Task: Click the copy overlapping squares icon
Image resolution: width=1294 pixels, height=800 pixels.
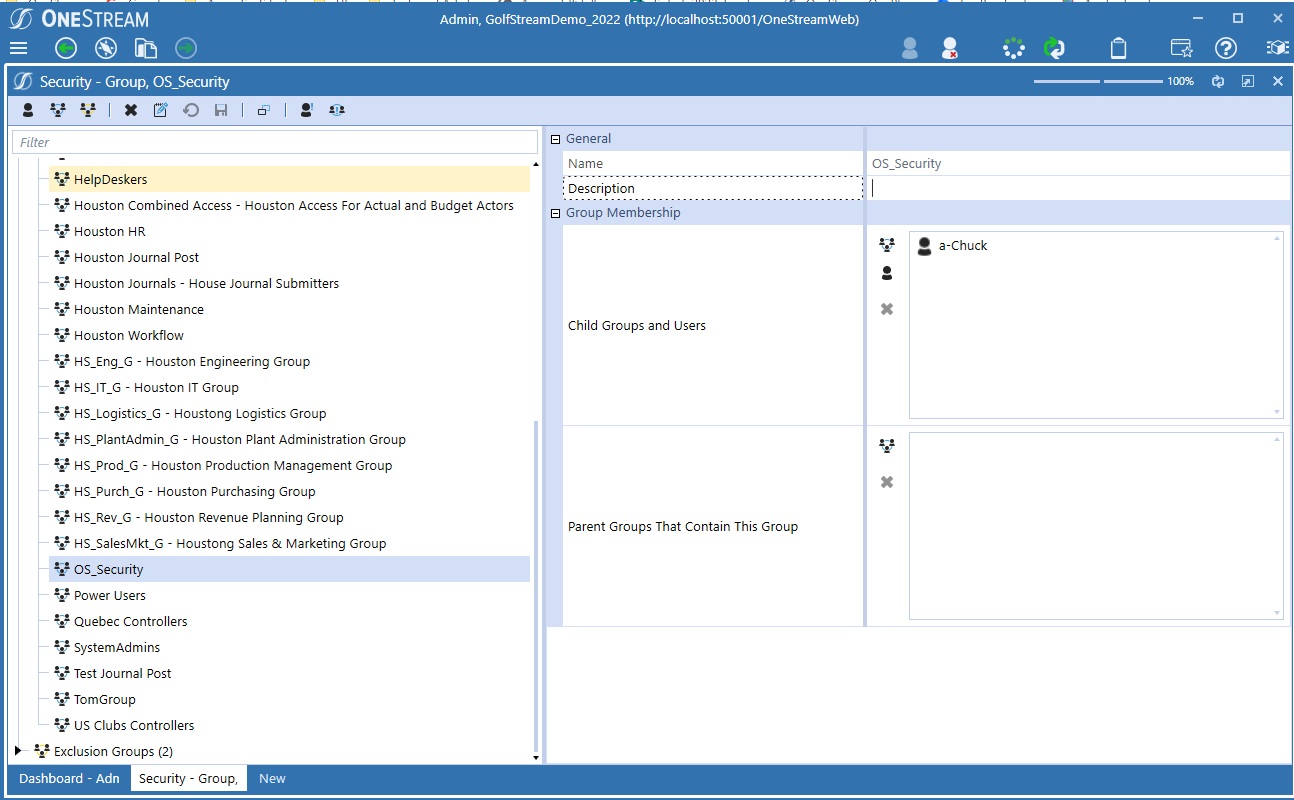Action: 264,110
